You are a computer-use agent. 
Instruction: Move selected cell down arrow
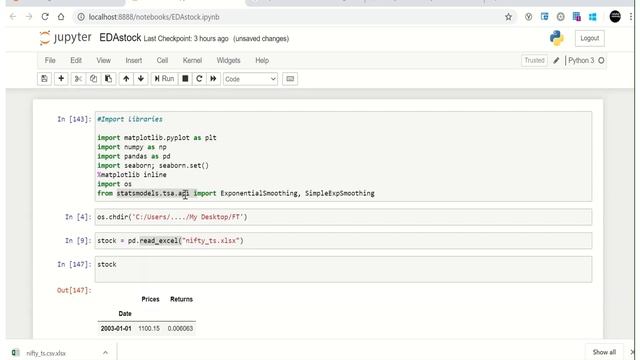pyautogui.click(x=141, y=79)
